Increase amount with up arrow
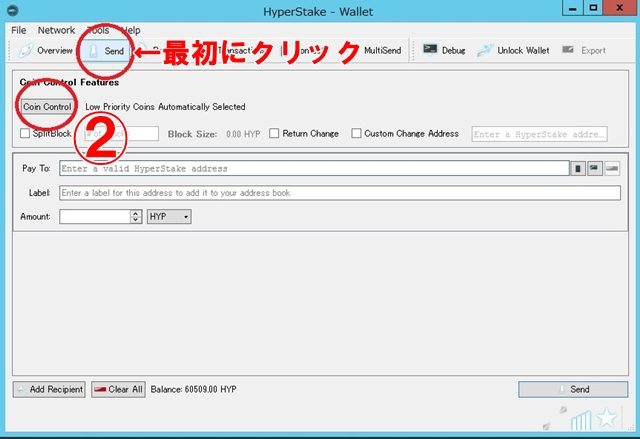Image resolution: width=640 pixels, height=439 pixels. 136,213
